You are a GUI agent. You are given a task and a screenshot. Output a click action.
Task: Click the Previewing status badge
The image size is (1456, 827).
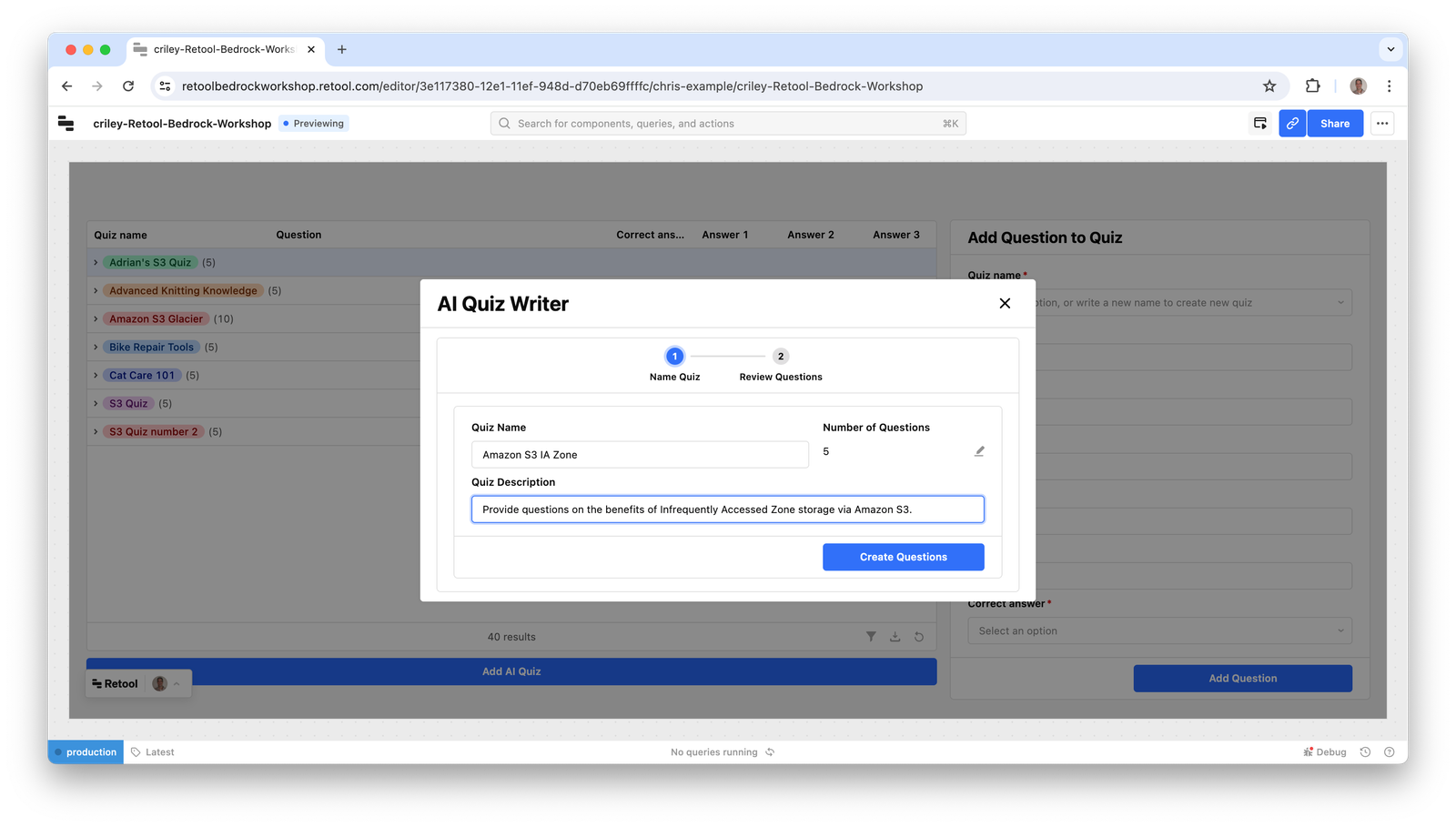coord(313,124)
